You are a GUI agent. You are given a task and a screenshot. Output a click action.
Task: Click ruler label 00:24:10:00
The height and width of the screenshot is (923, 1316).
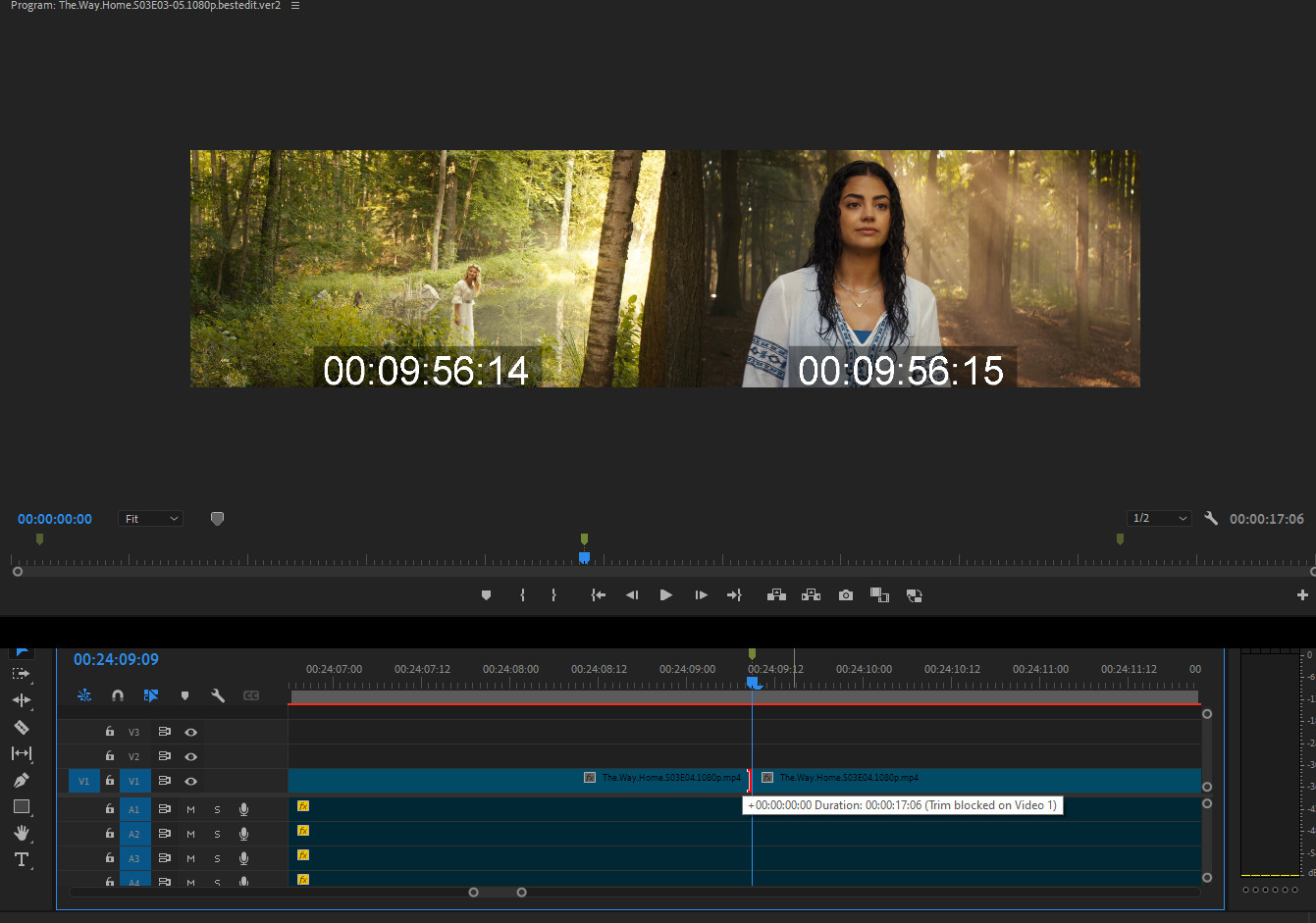click(x=864, y=669)
